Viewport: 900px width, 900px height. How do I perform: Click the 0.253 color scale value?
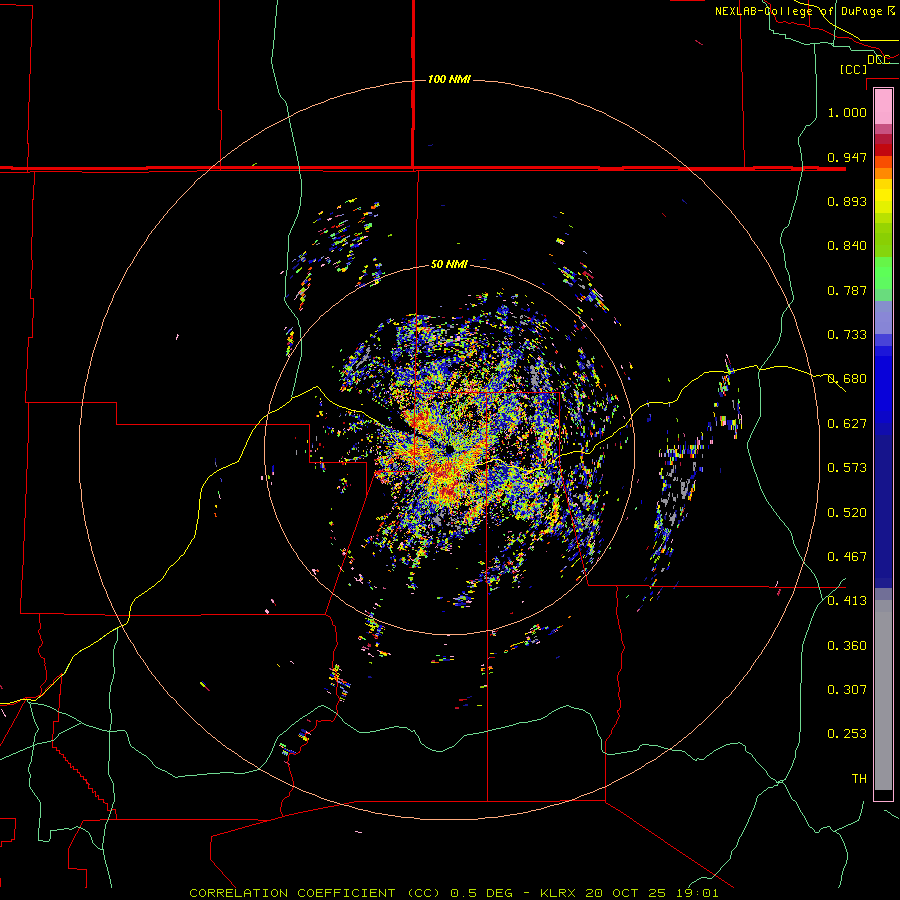point(847,734)
